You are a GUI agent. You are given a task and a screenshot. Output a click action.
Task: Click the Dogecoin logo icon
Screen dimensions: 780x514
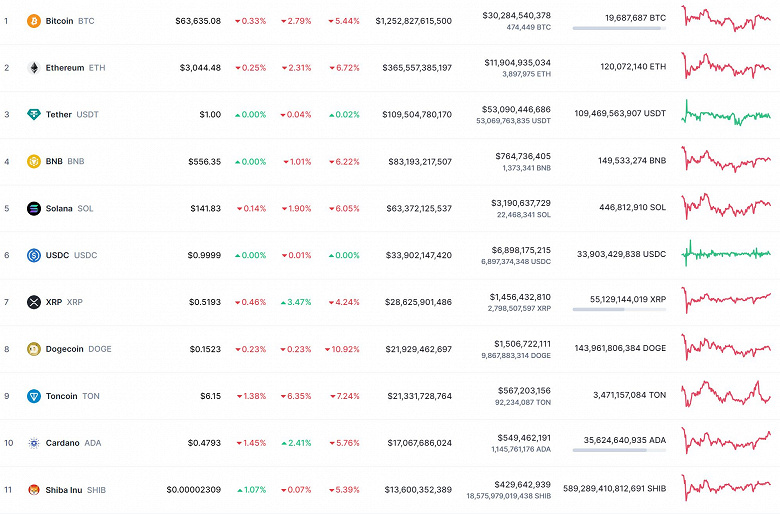click(33, 349)
